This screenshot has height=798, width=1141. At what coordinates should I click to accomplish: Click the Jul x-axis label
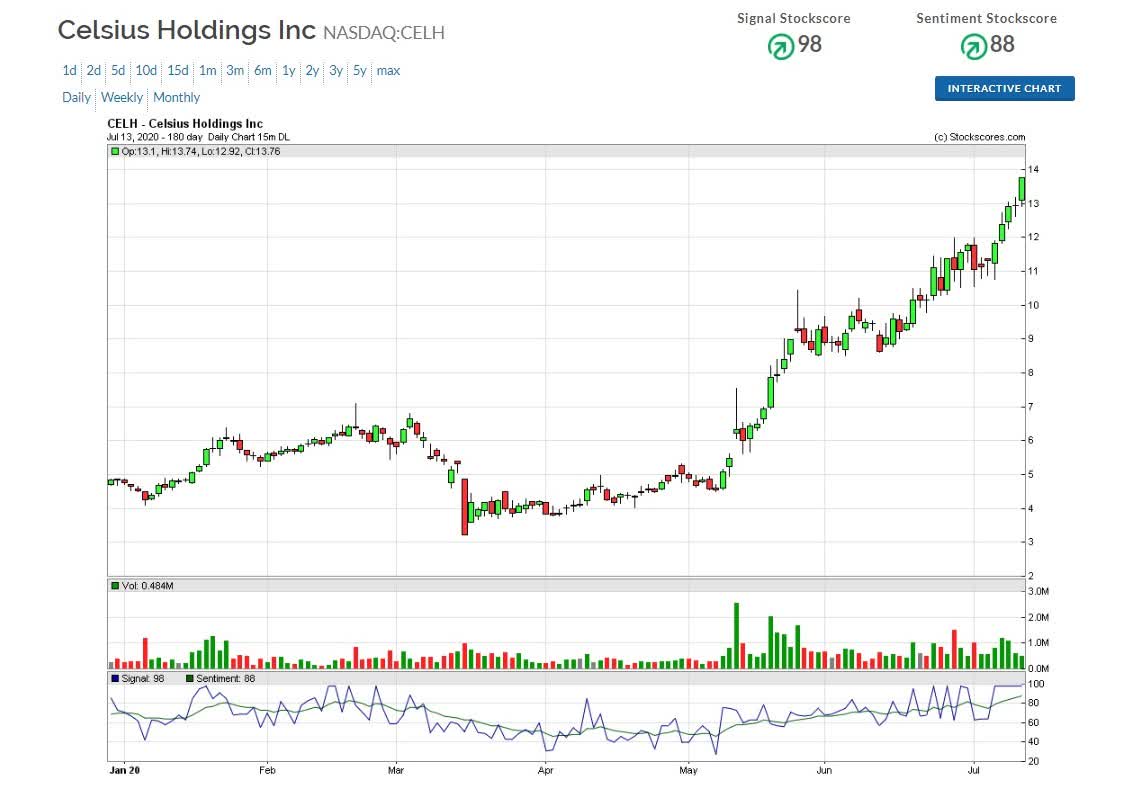[x=974, y=770]
